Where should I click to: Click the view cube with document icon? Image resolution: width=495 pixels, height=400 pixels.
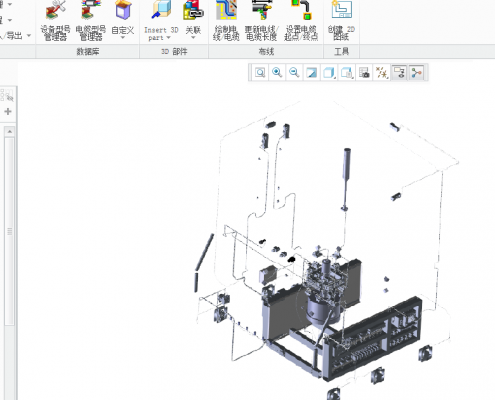(347, 73)
